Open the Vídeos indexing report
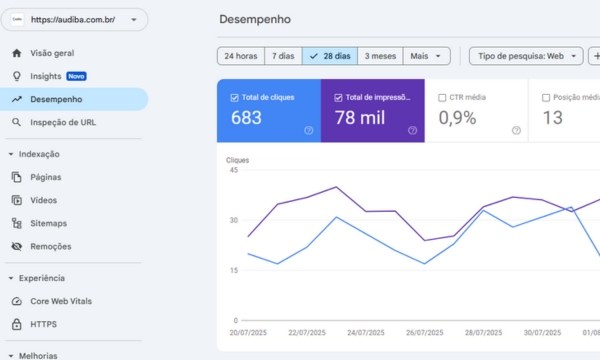Screen dimensions: 600x360 coord(74,200)
